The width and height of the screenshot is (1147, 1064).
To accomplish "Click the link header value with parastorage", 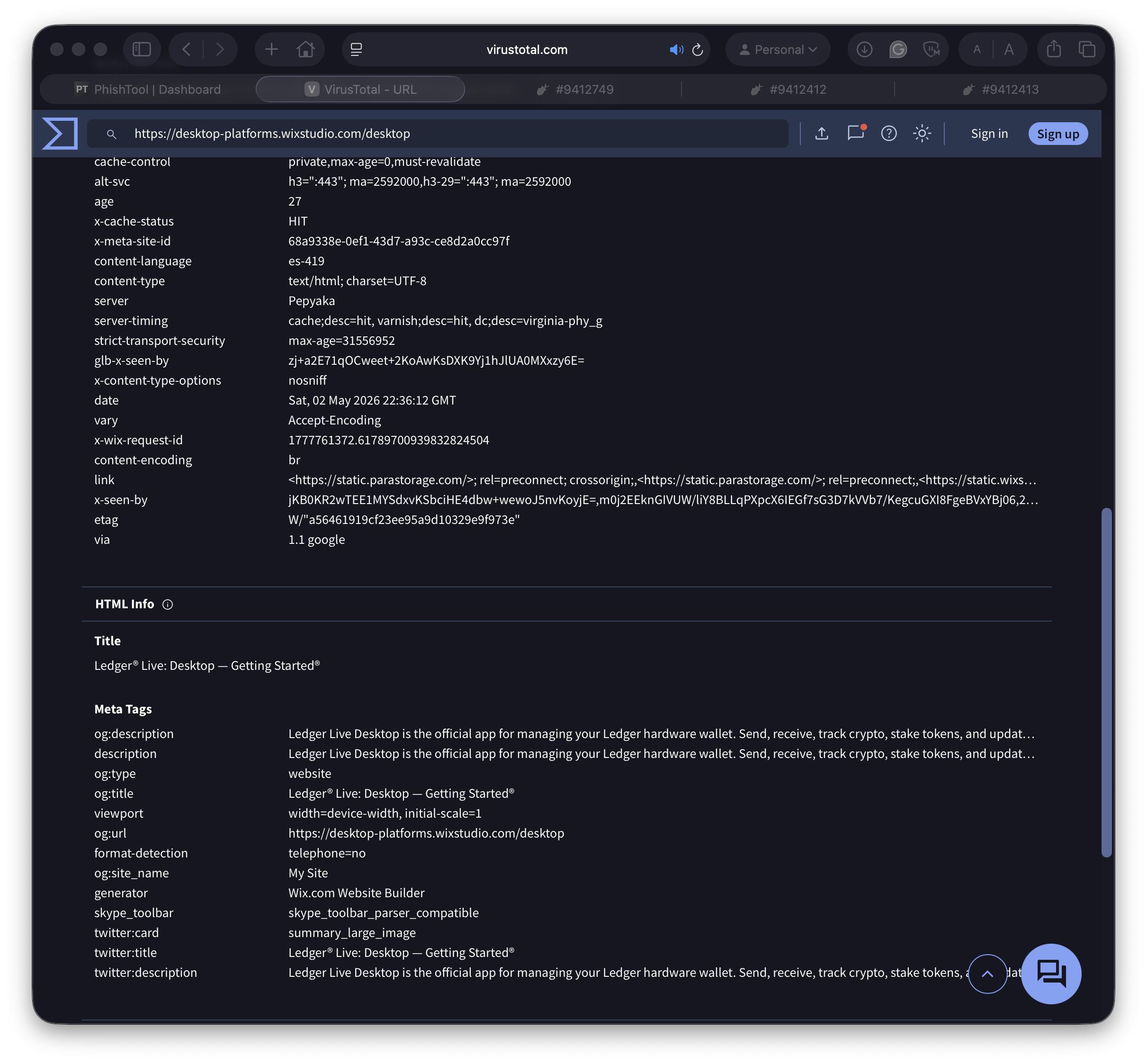I will pyautogui.click(x=663, y=479).
